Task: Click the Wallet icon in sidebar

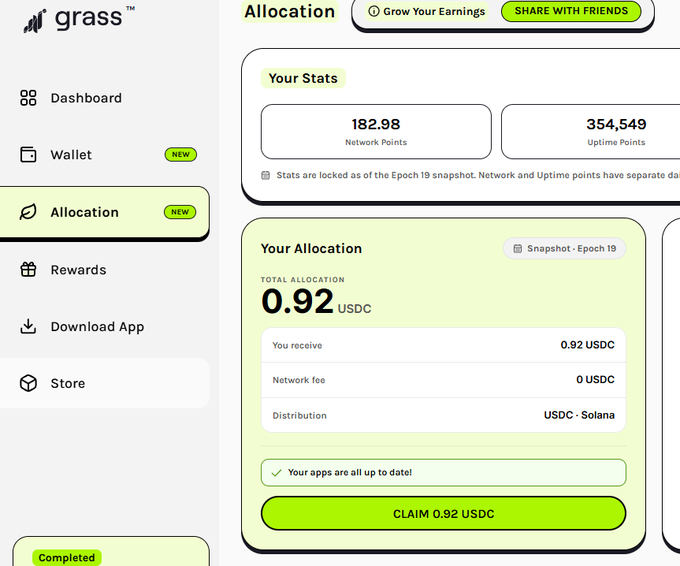Action: click(28, 154)
